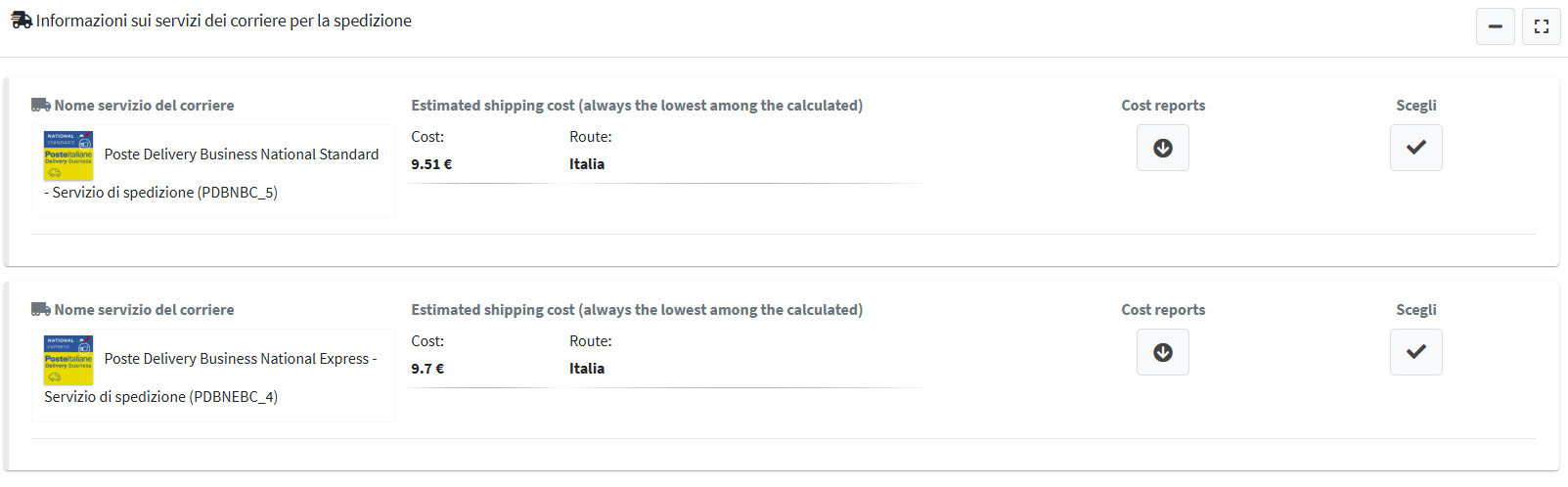Screen dimensions: 1568x487
Task: Click truck icon beside first Nome servizio header
Action: tap(41, 105)
